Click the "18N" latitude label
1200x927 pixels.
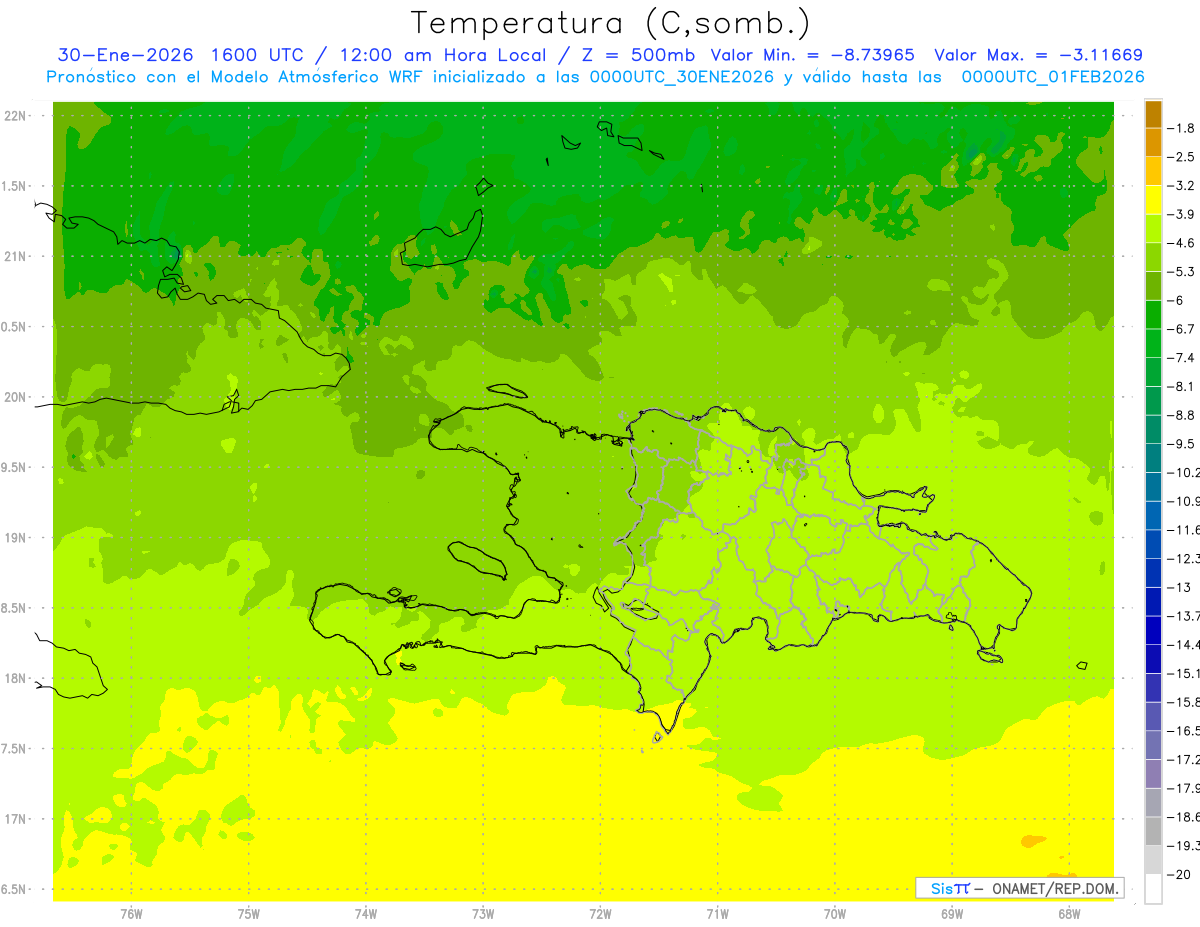(x=17, y=678)
